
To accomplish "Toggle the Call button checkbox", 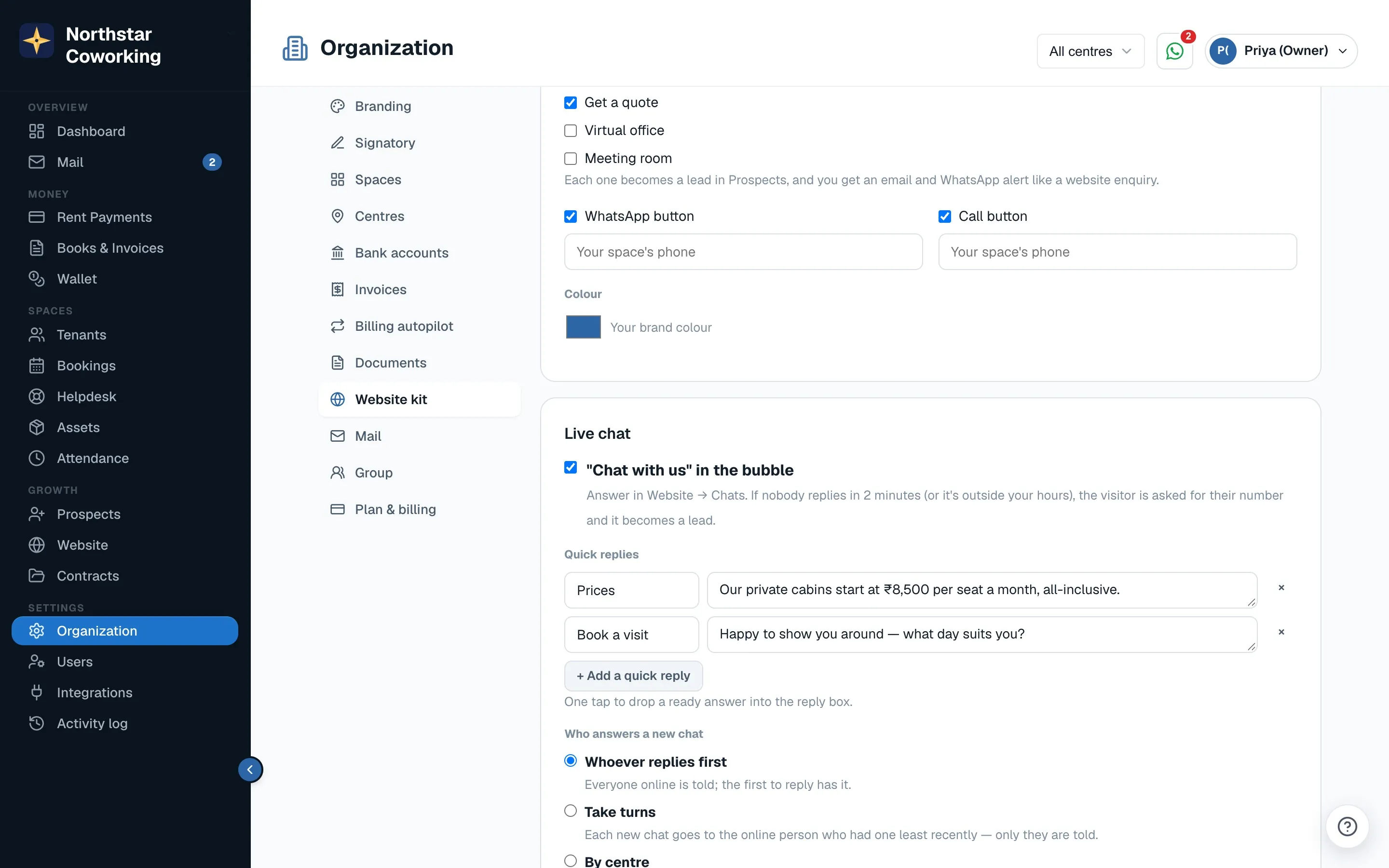I will pos(945,217).
